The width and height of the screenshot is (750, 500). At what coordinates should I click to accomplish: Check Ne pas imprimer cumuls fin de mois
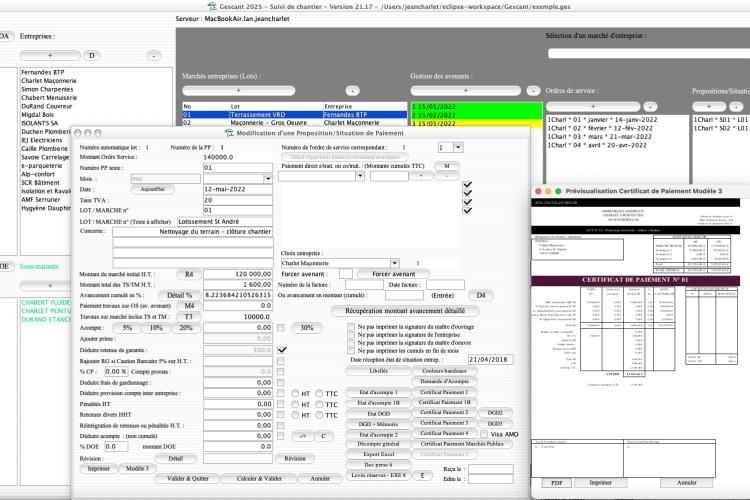(x=351, y=351)
